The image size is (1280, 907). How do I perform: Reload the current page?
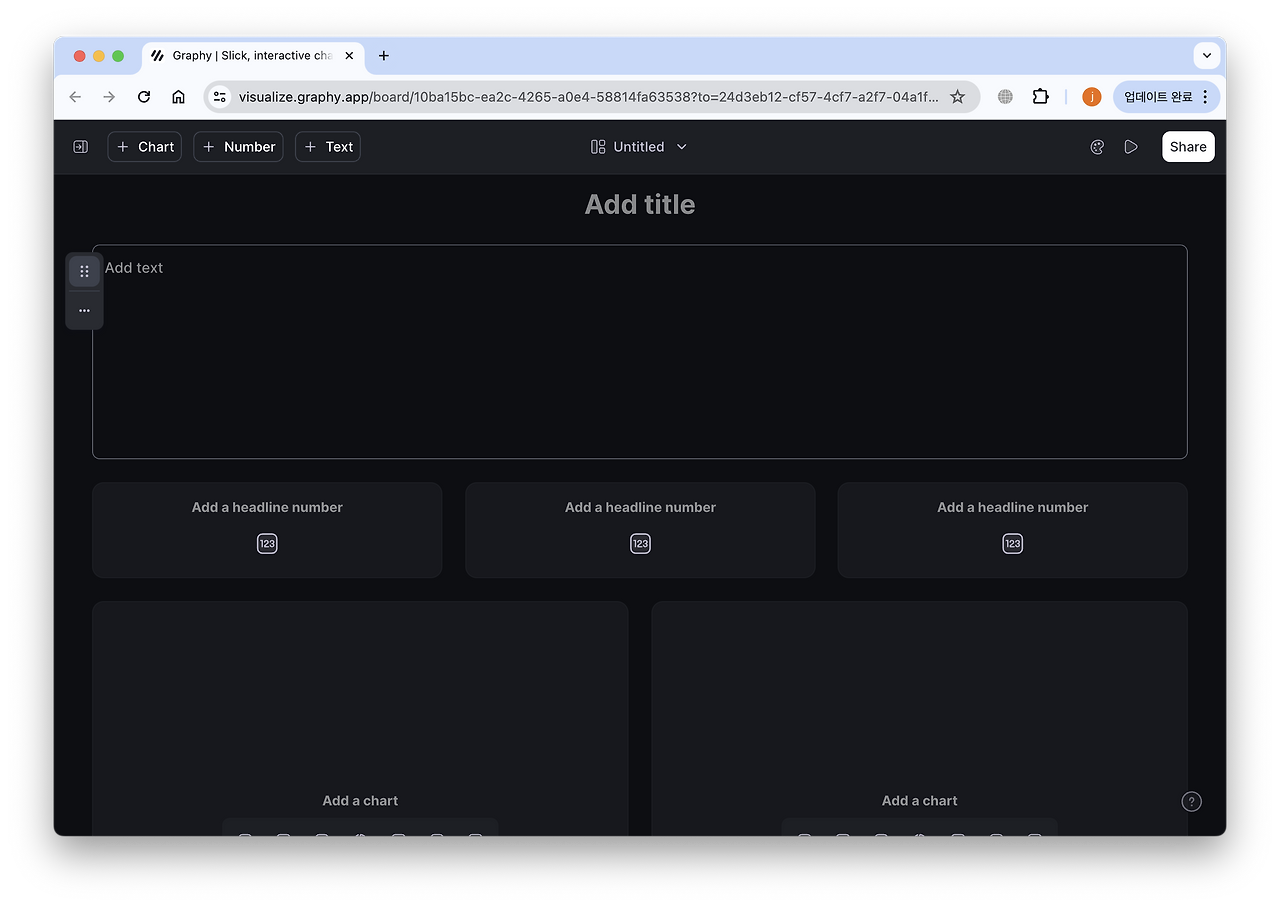tap(144, 97)
